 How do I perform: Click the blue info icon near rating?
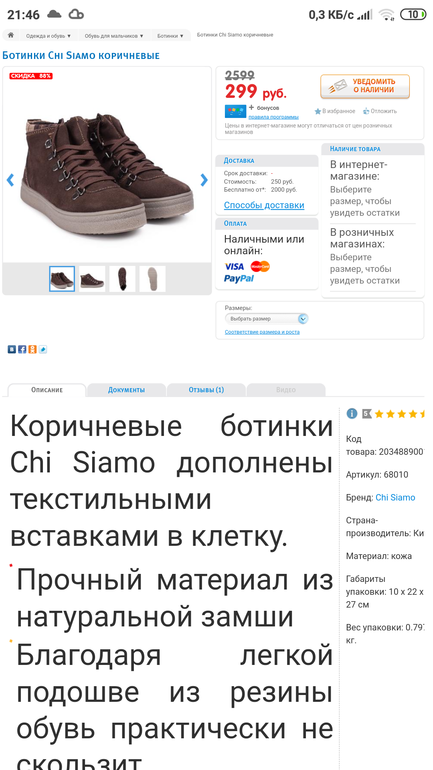pyautogui.click(x=352, y=413)
